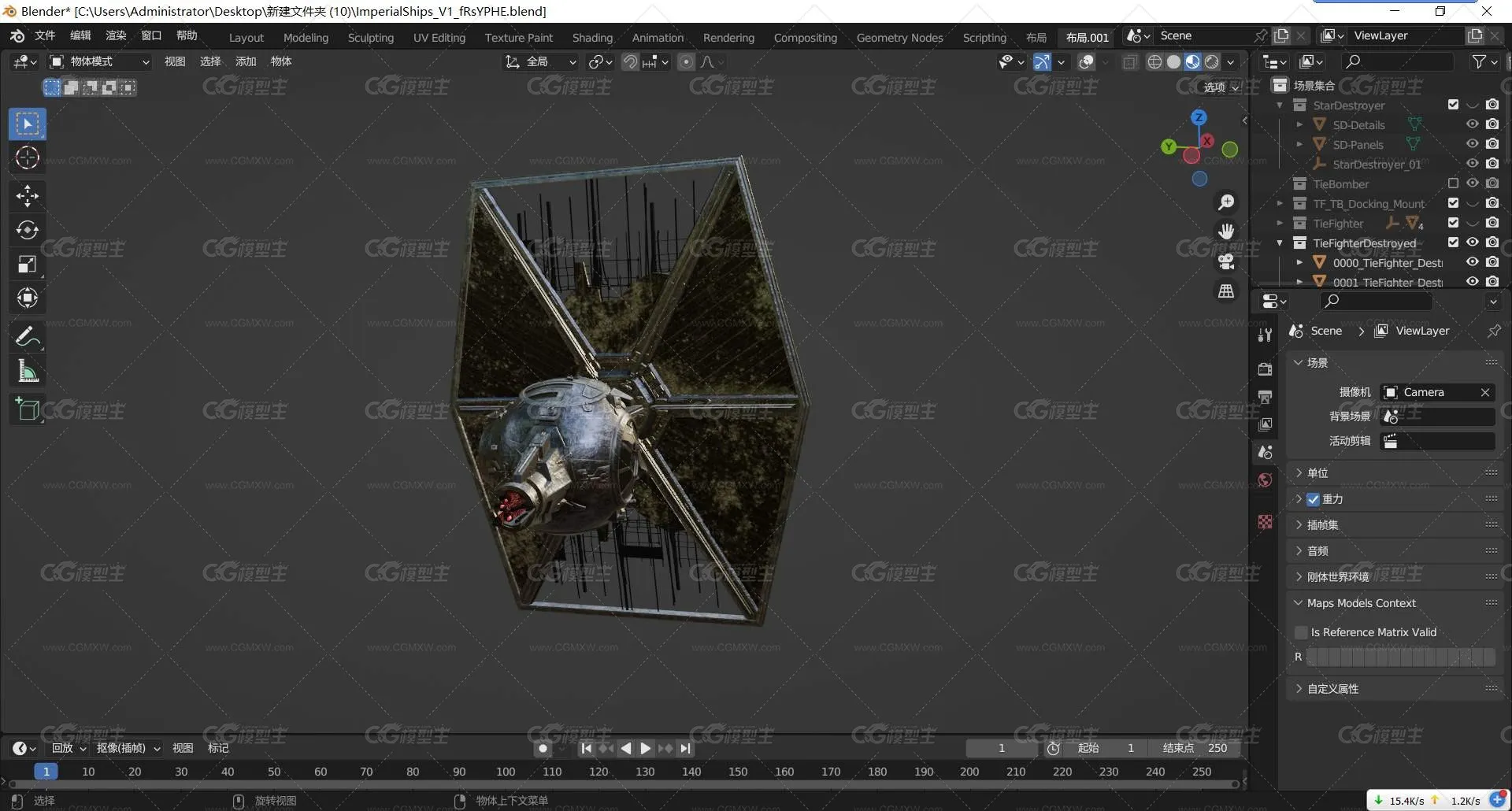1512x811 pixels.
Task: Toggle viewport overlays display button
Action: click(x=1086, y=61)
